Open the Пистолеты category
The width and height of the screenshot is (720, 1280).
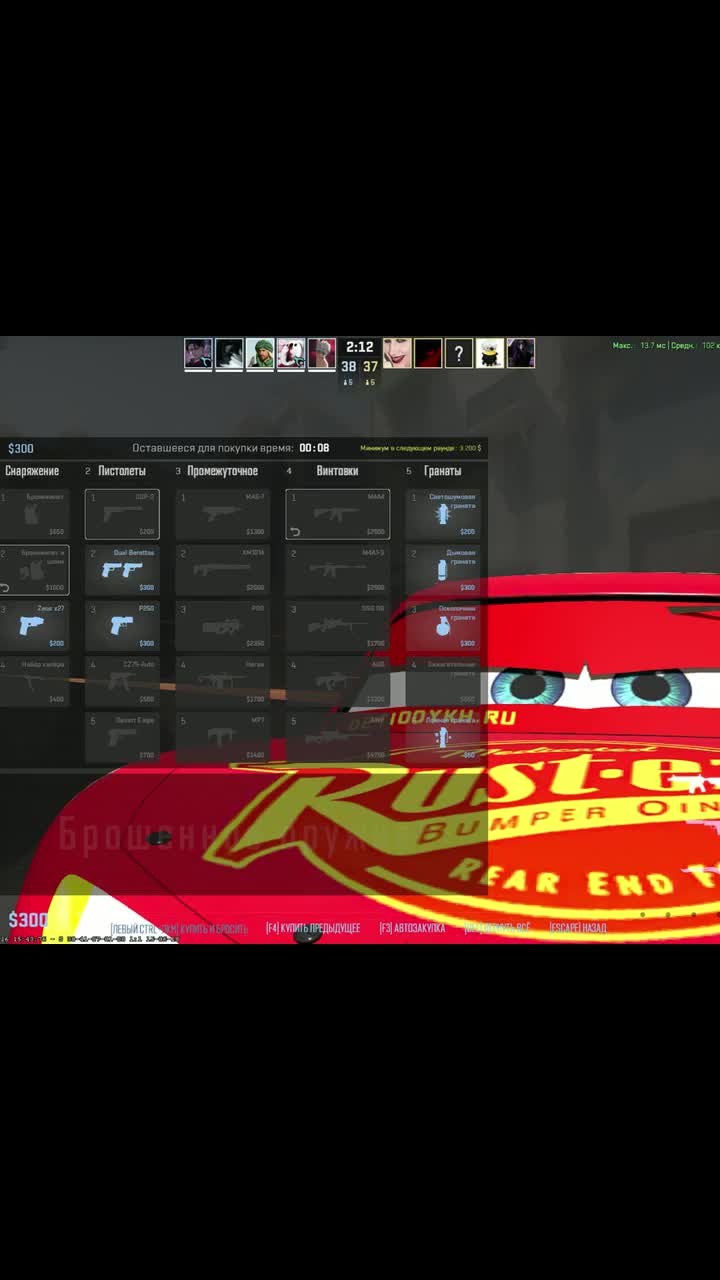pos(122,471)
